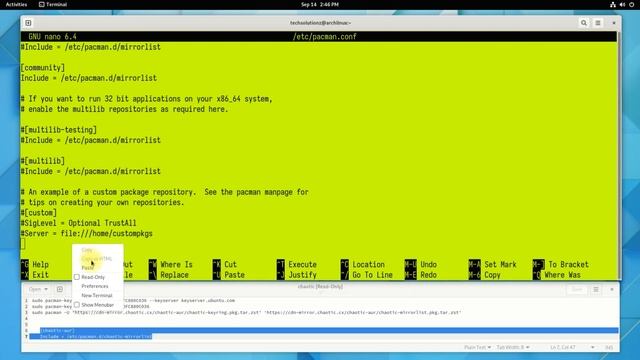640x360 pixels.
Task: Select New Terminal in context menu
Action: (x=97, y=296)
